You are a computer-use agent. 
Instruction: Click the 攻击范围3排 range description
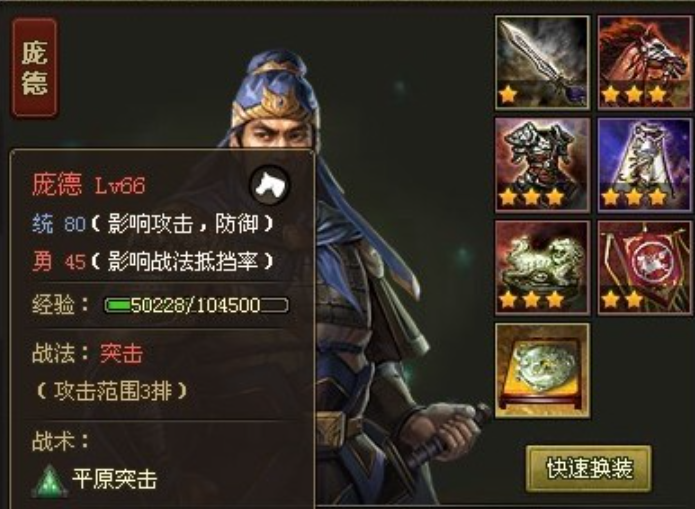coord(112,391)
